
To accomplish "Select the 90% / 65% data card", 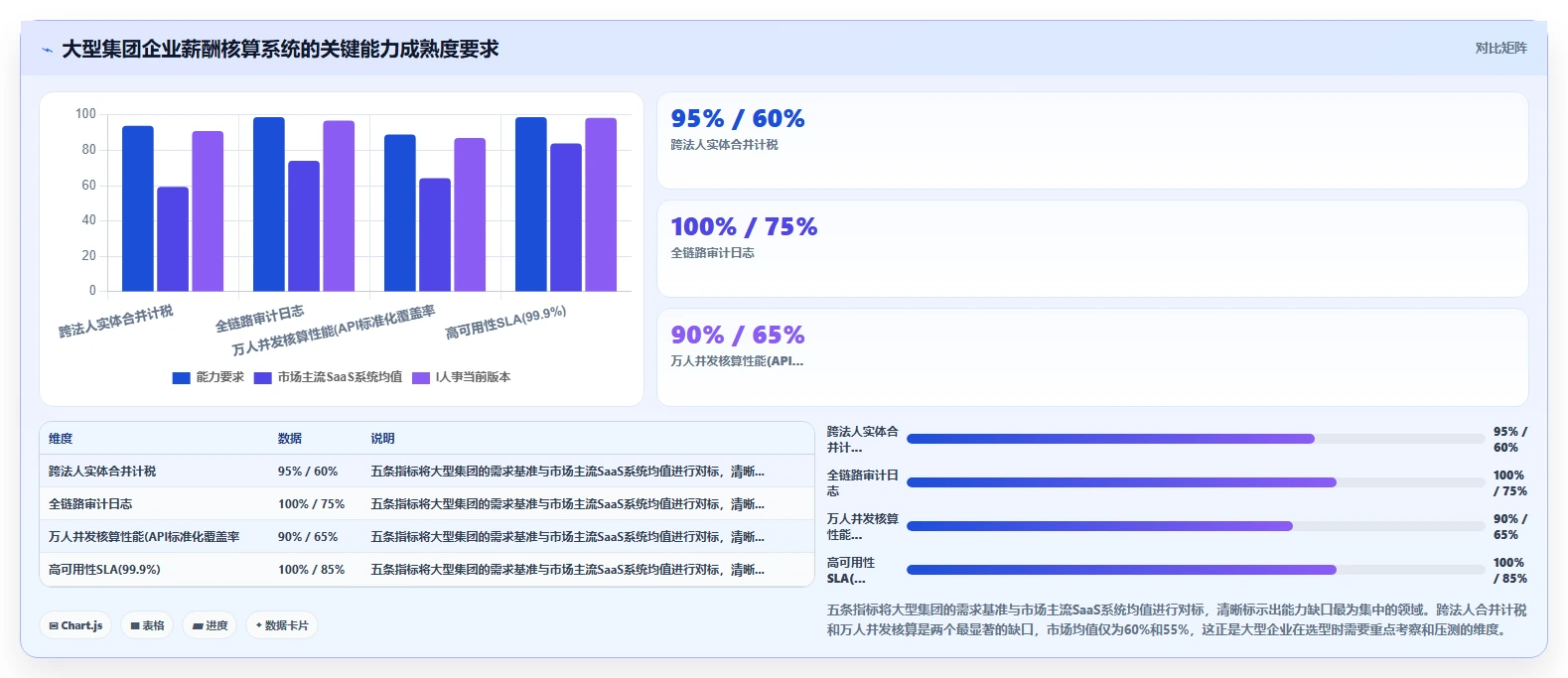I will pyautogui.click(x=1092, y=357).
